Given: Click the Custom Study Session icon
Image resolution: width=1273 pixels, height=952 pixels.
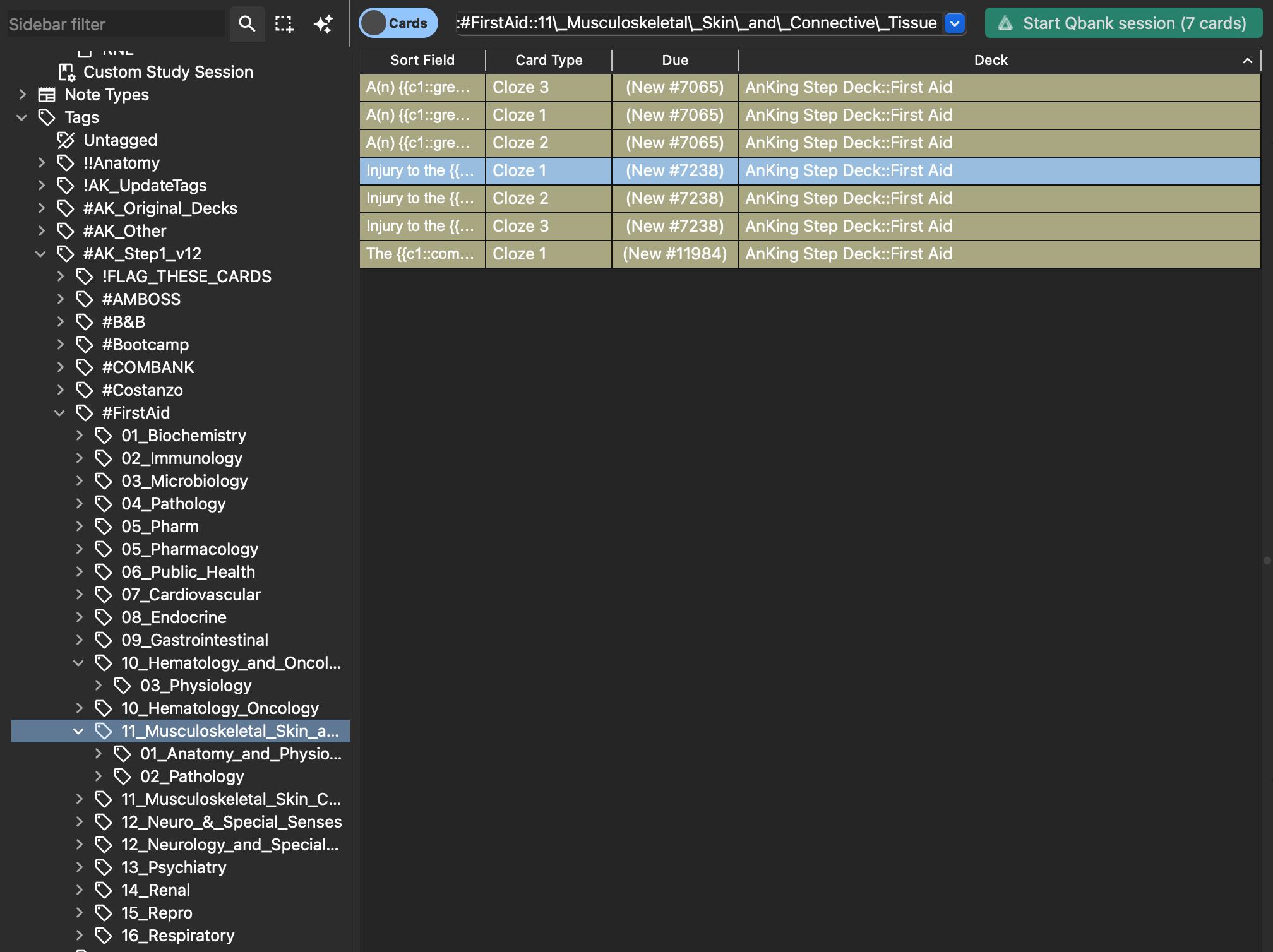Looking at the screenshot, I should pyautogui.click(x=66, y=72).
